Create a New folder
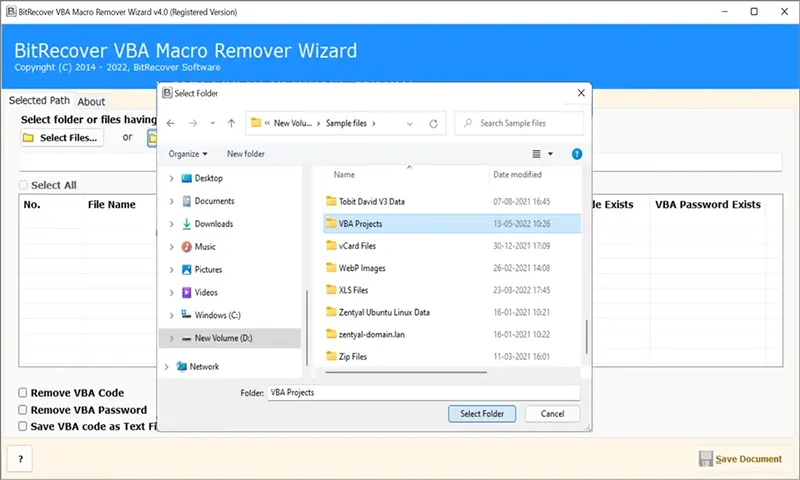The height and width of the screenshot is (480, 800). point(245,154)
